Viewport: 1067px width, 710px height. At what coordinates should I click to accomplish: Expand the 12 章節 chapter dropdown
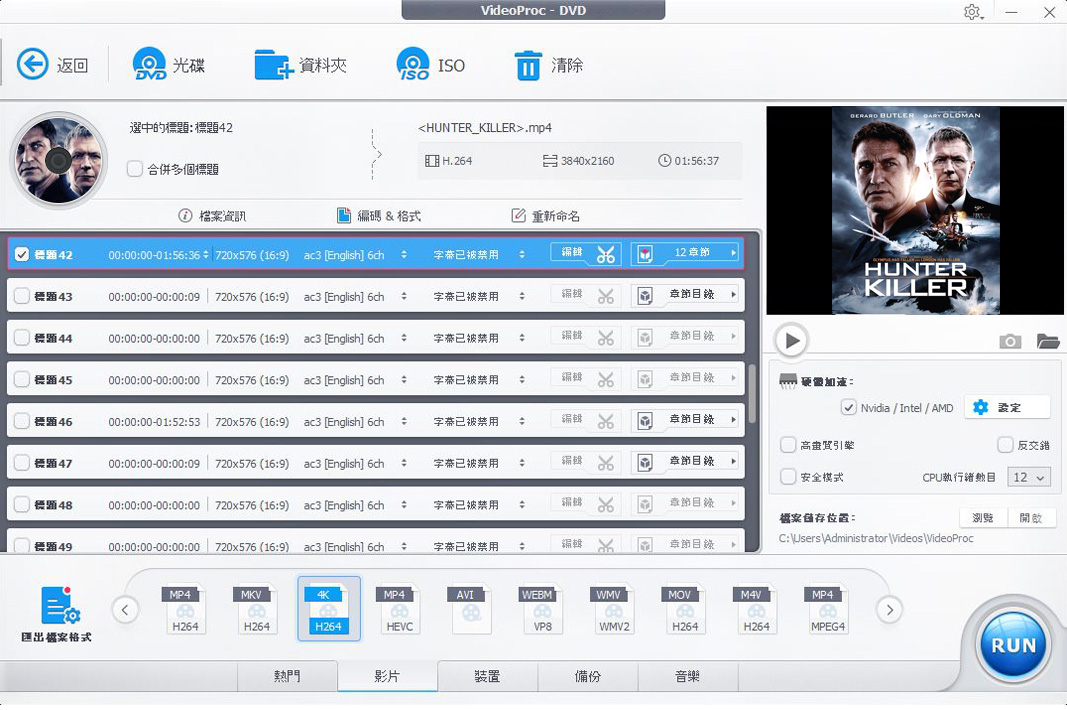click(x=733, y=254)
